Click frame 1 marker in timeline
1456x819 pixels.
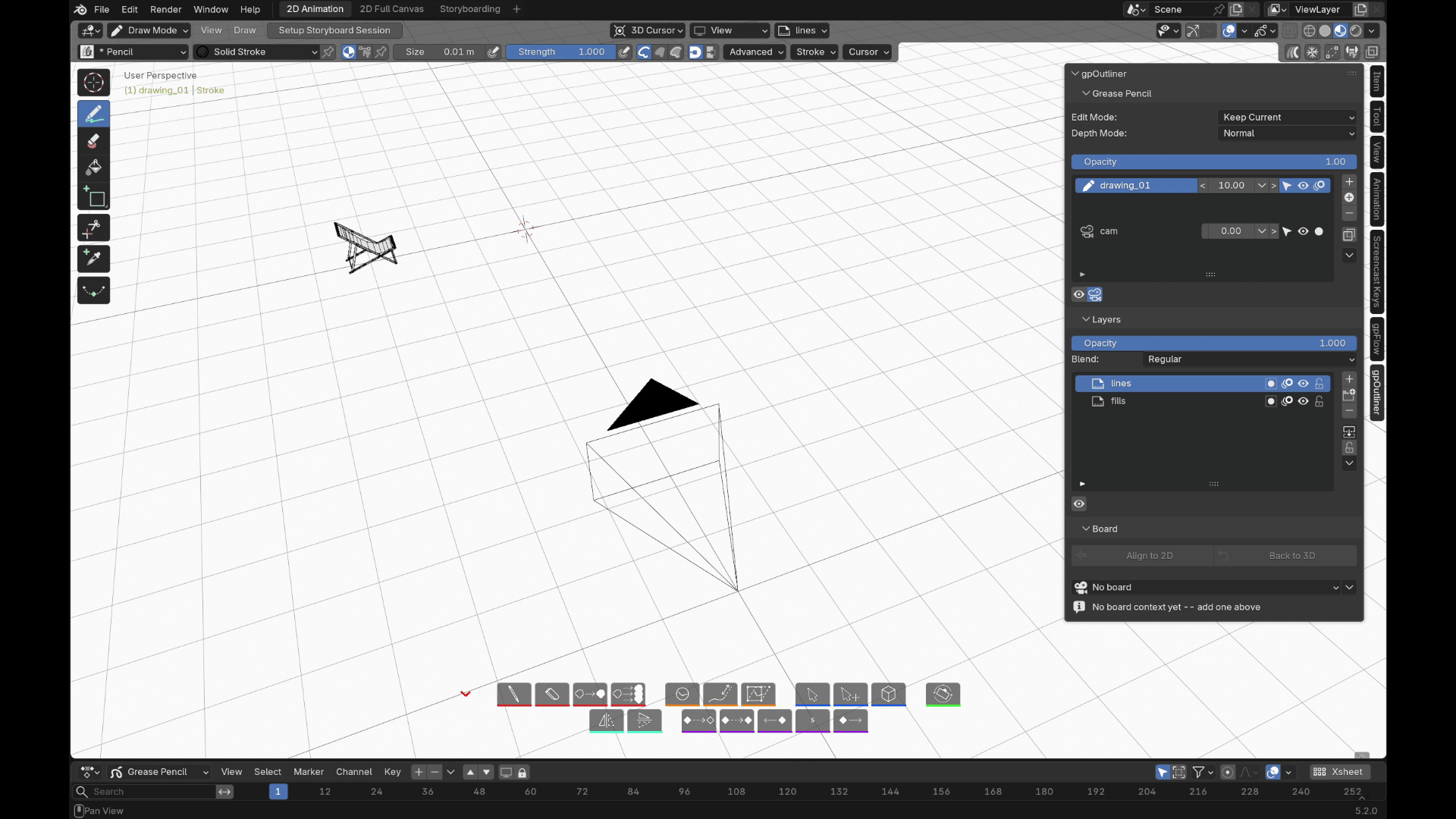(x=278, y=791)
